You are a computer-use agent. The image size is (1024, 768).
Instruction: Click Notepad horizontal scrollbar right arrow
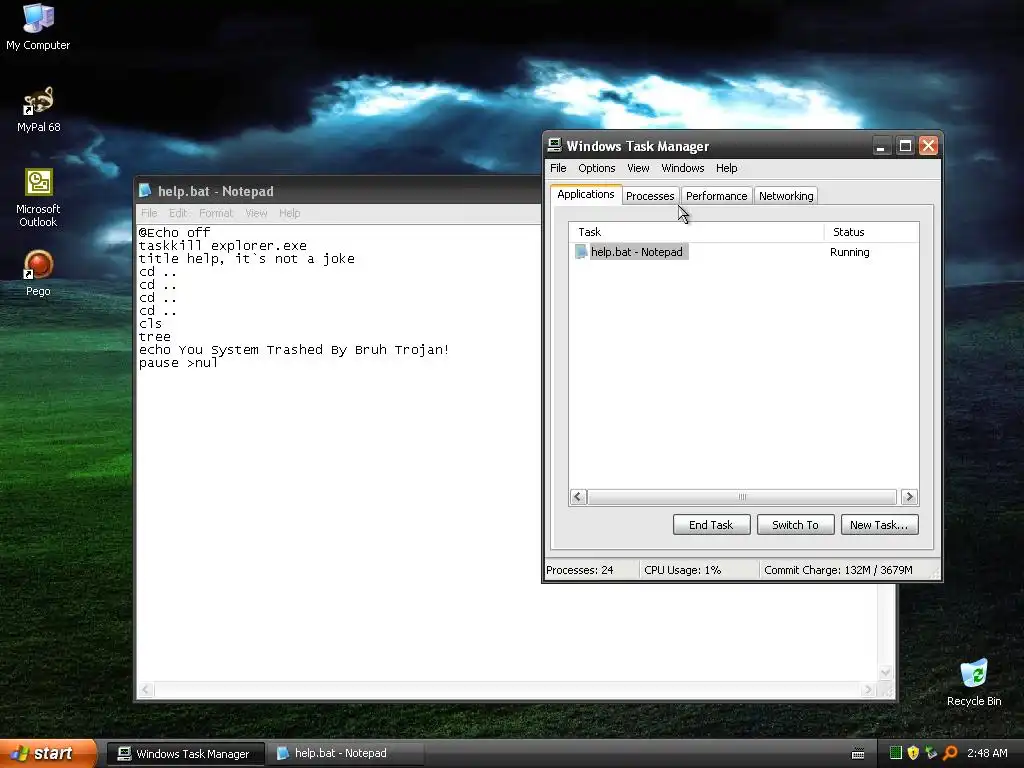(x=868, y=690)
